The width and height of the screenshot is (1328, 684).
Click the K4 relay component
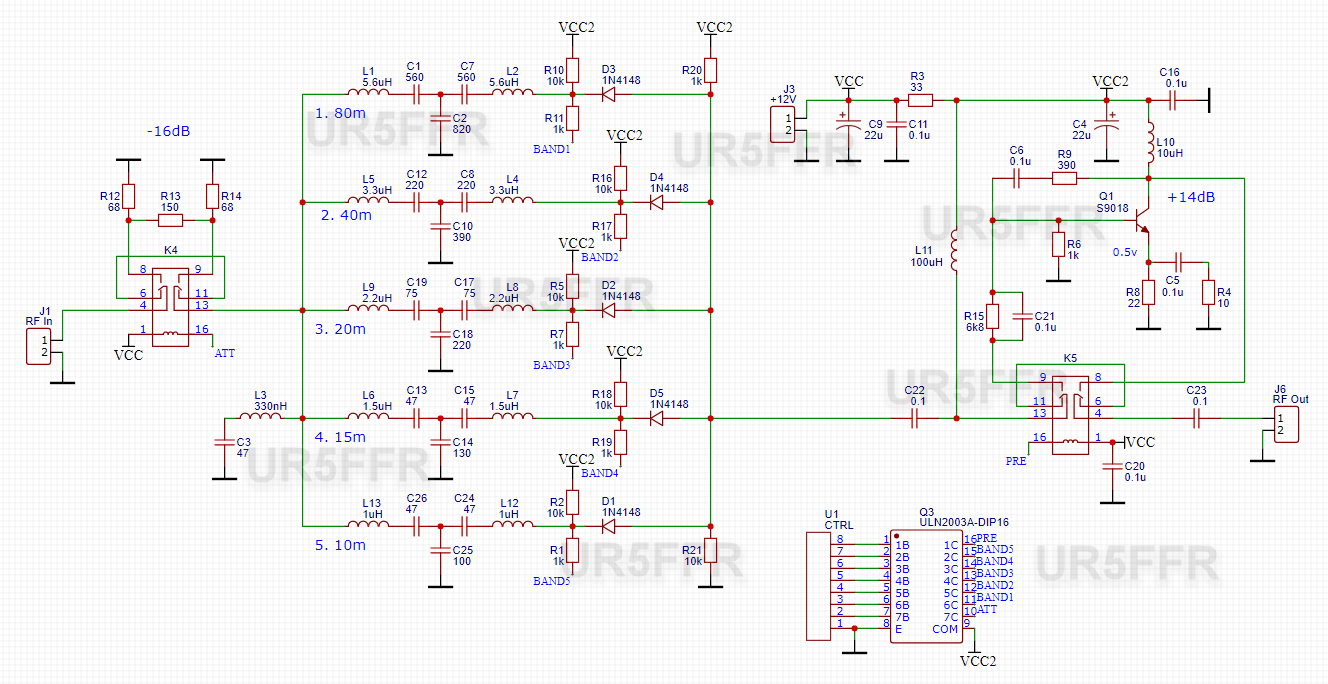(171, 300)
